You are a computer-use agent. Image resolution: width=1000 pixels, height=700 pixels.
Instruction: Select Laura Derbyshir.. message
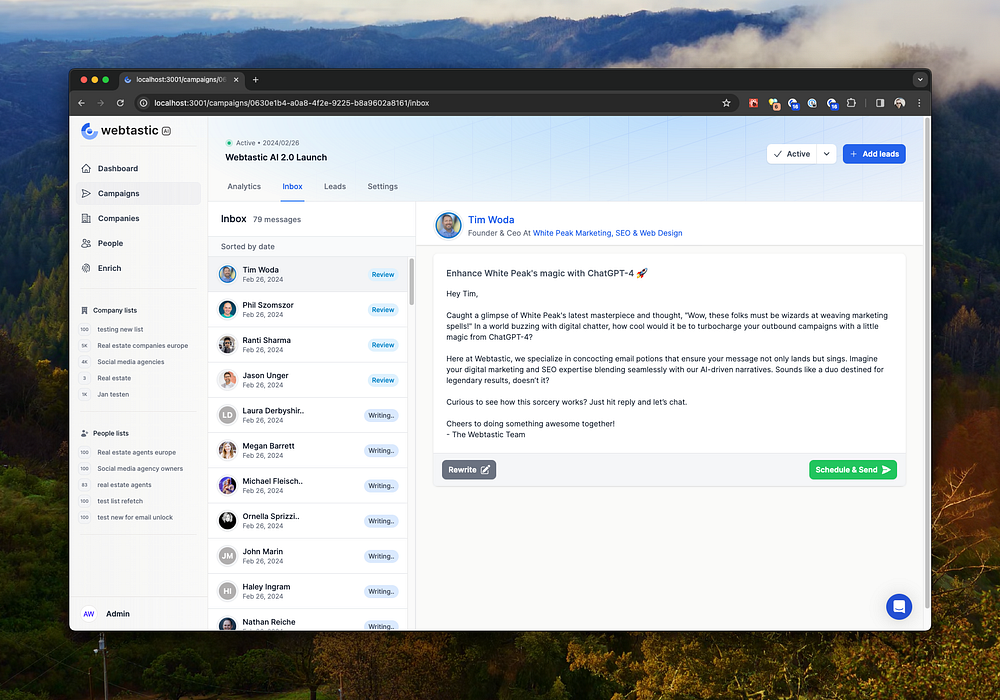click(307, 415)
